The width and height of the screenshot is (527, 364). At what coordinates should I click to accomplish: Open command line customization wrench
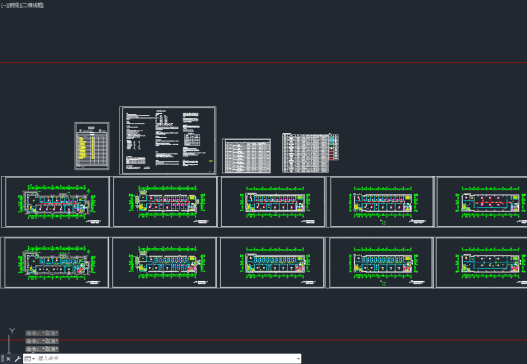(17, 359)
